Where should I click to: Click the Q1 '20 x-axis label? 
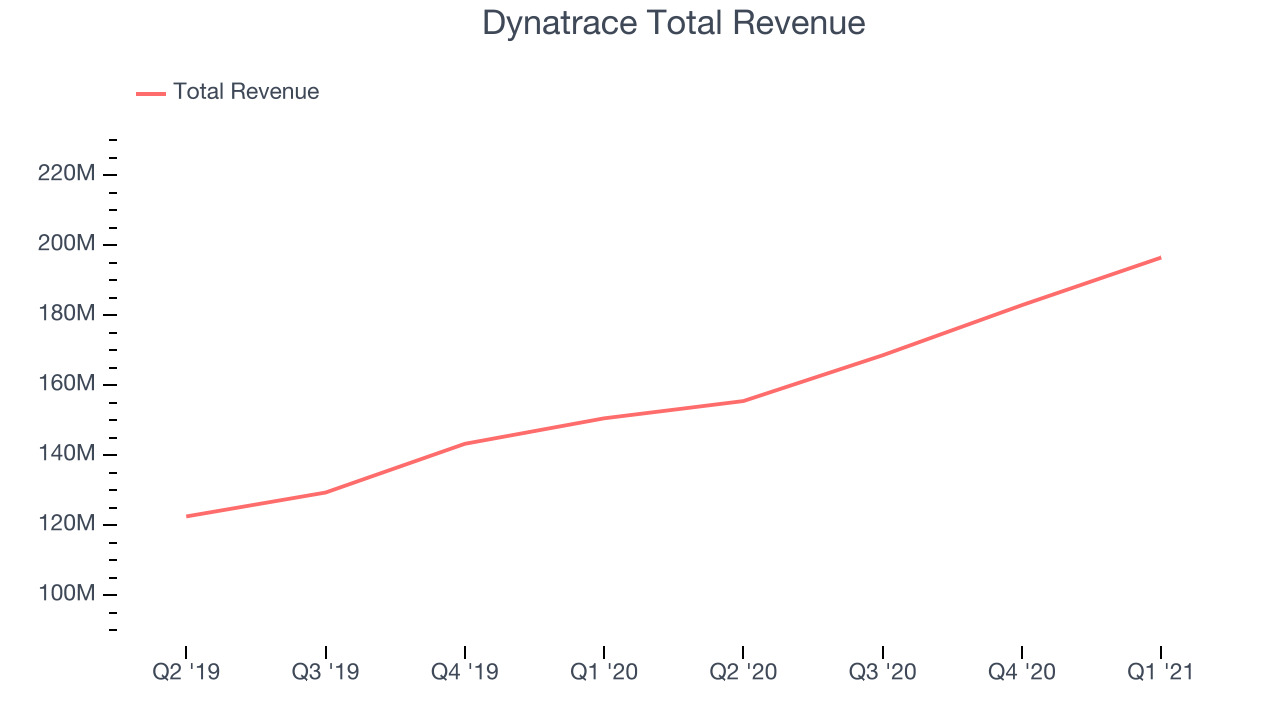604,673
